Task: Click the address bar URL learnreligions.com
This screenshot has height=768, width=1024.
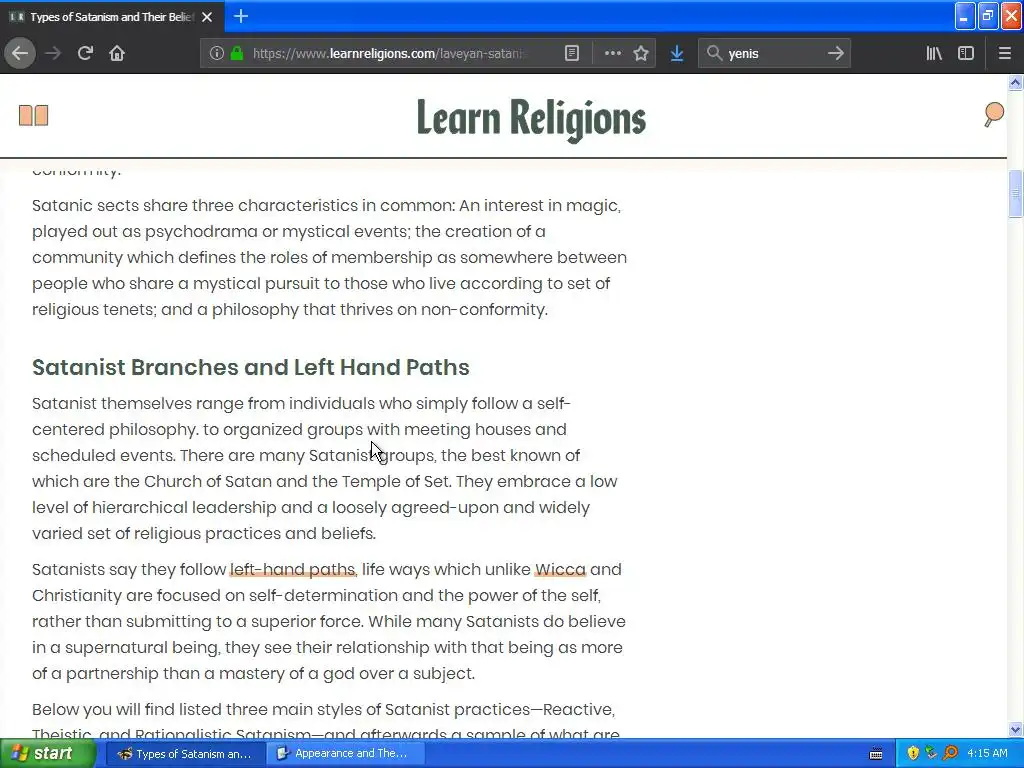Action: tap(389, 54)
